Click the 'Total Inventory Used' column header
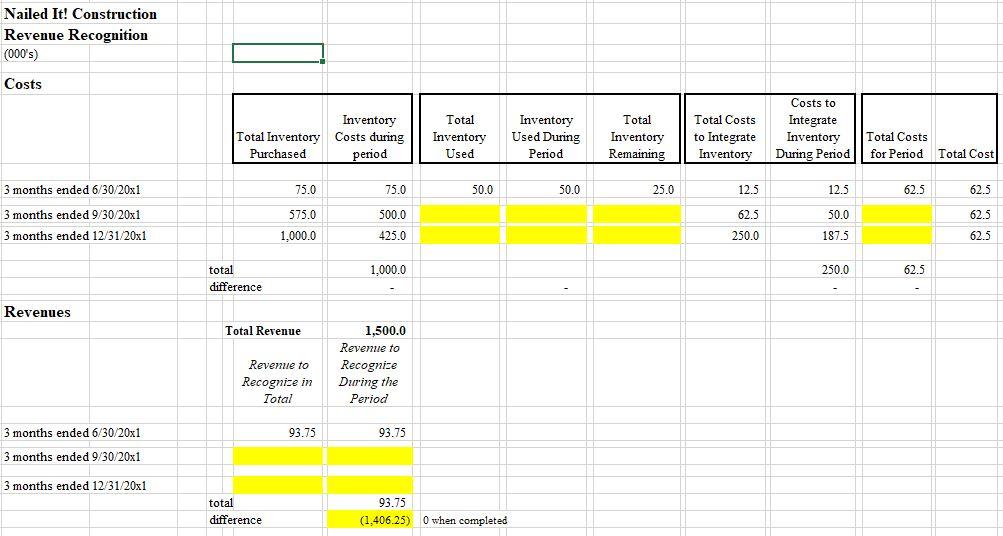 coord(460,137)
